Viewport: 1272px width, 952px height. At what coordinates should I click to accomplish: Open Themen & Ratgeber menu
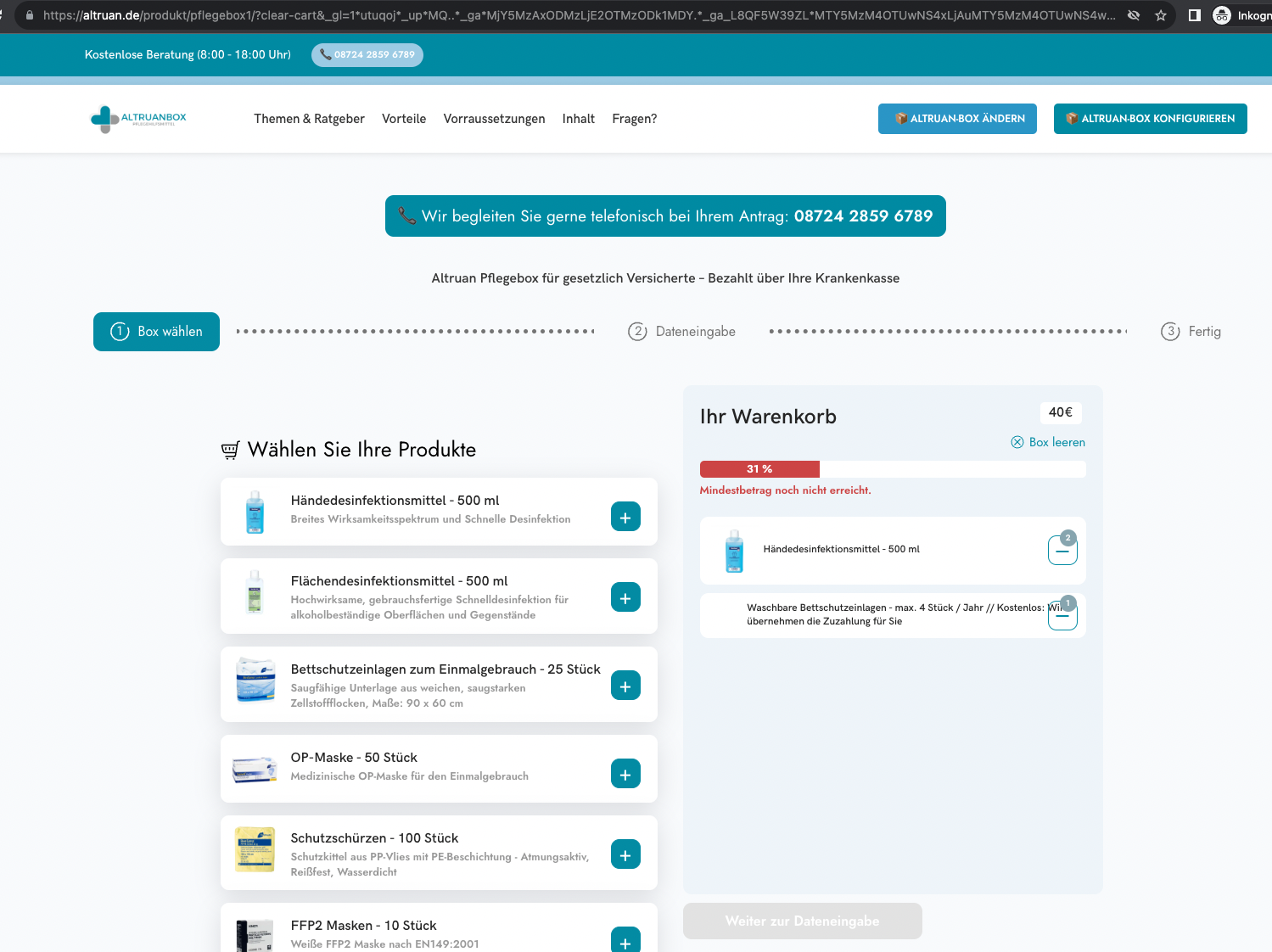[x=309, y=119]
